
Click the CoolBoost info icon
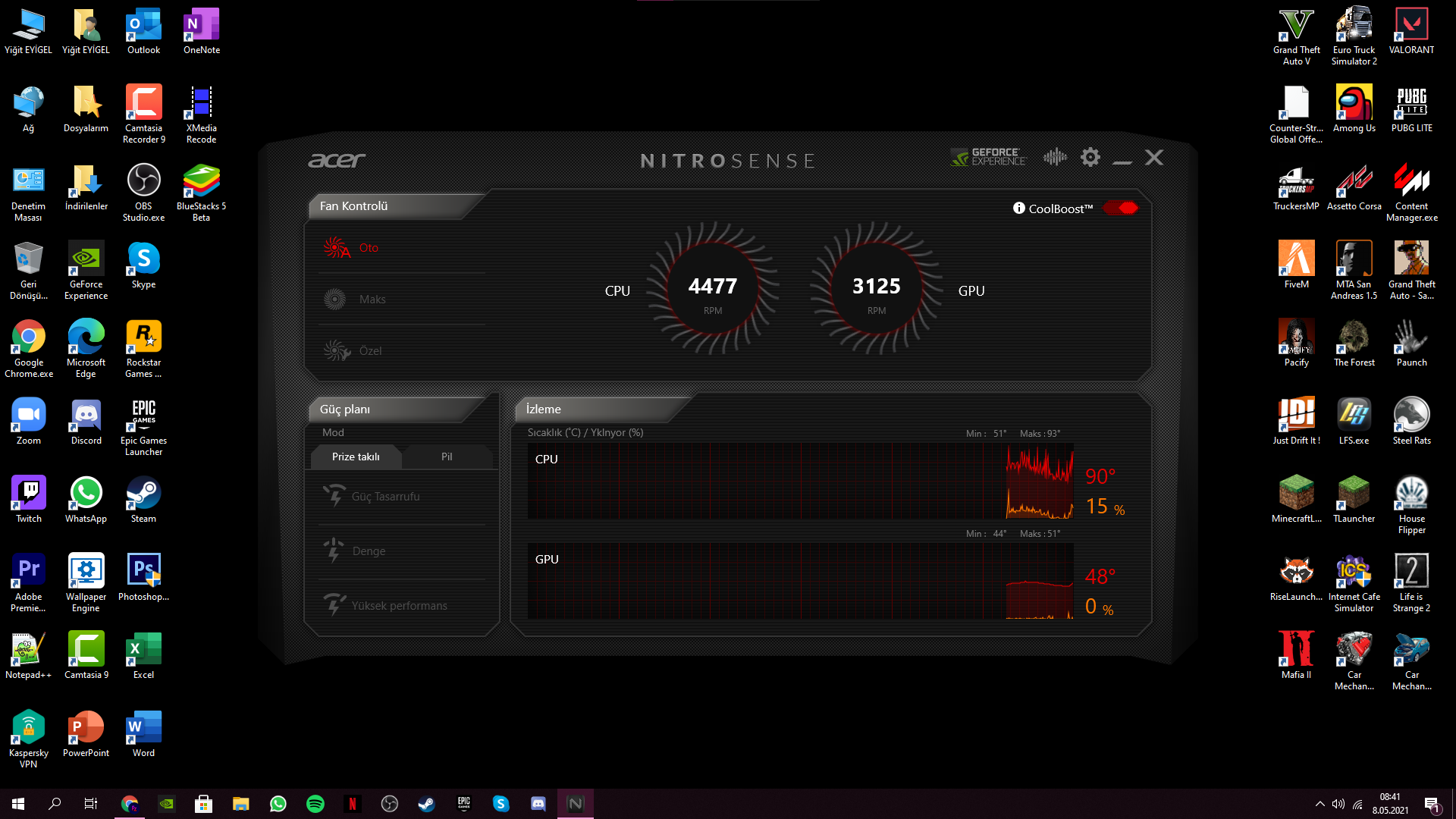(x=1018, y=208)
